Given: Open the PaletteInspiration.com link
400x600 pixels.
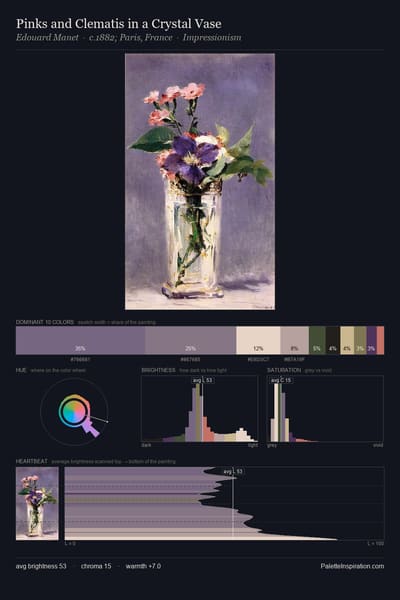Looking at the screenshot, I should coord(352,566).
